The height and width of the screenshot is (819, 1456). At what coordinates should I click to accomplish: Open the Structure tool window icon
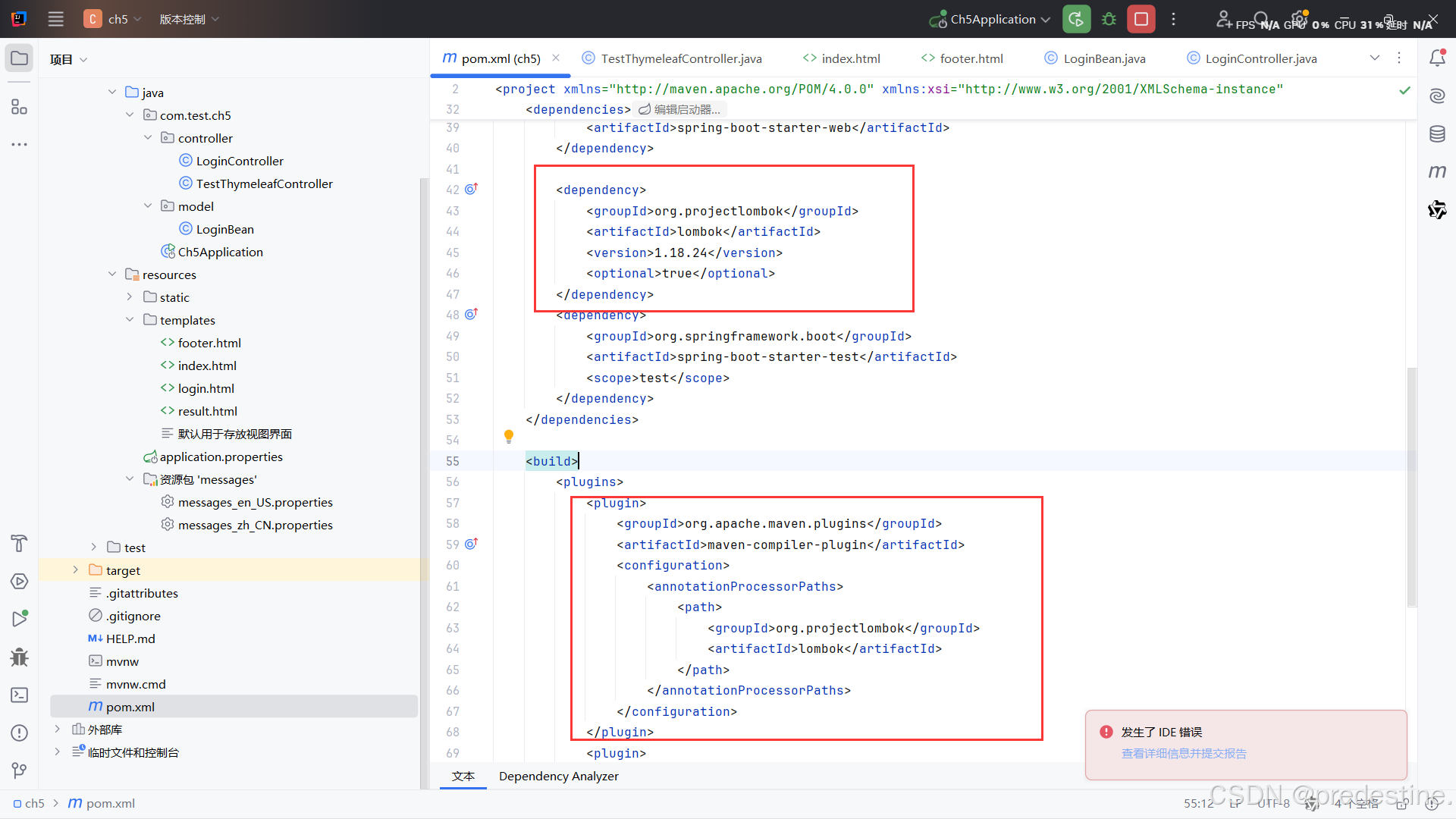coord(20,107)
